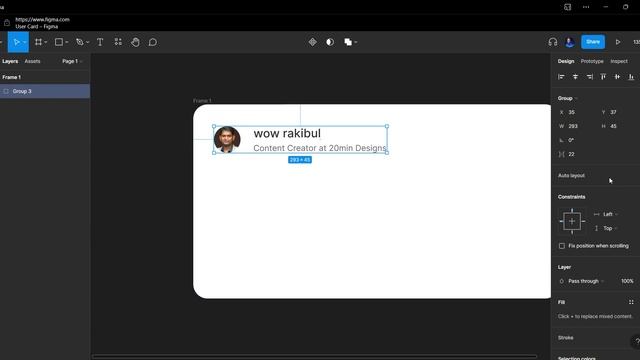Click the blue Share button
Viewport: 640px width, 360px height.
593,42
